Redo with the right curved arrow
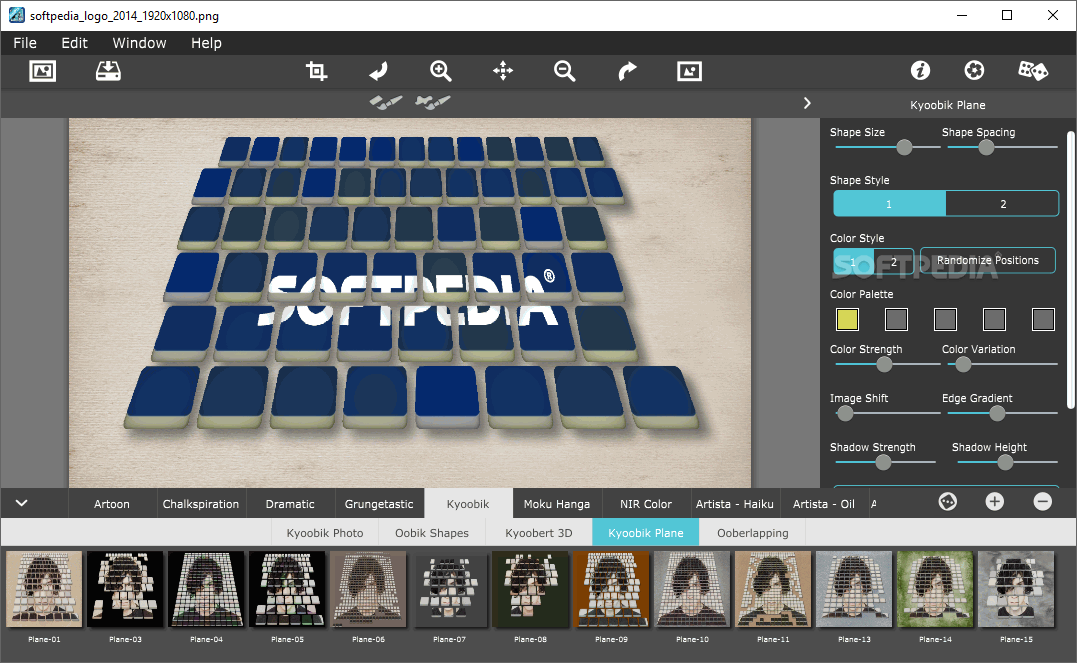1077x663 pixels. [627, 71]
